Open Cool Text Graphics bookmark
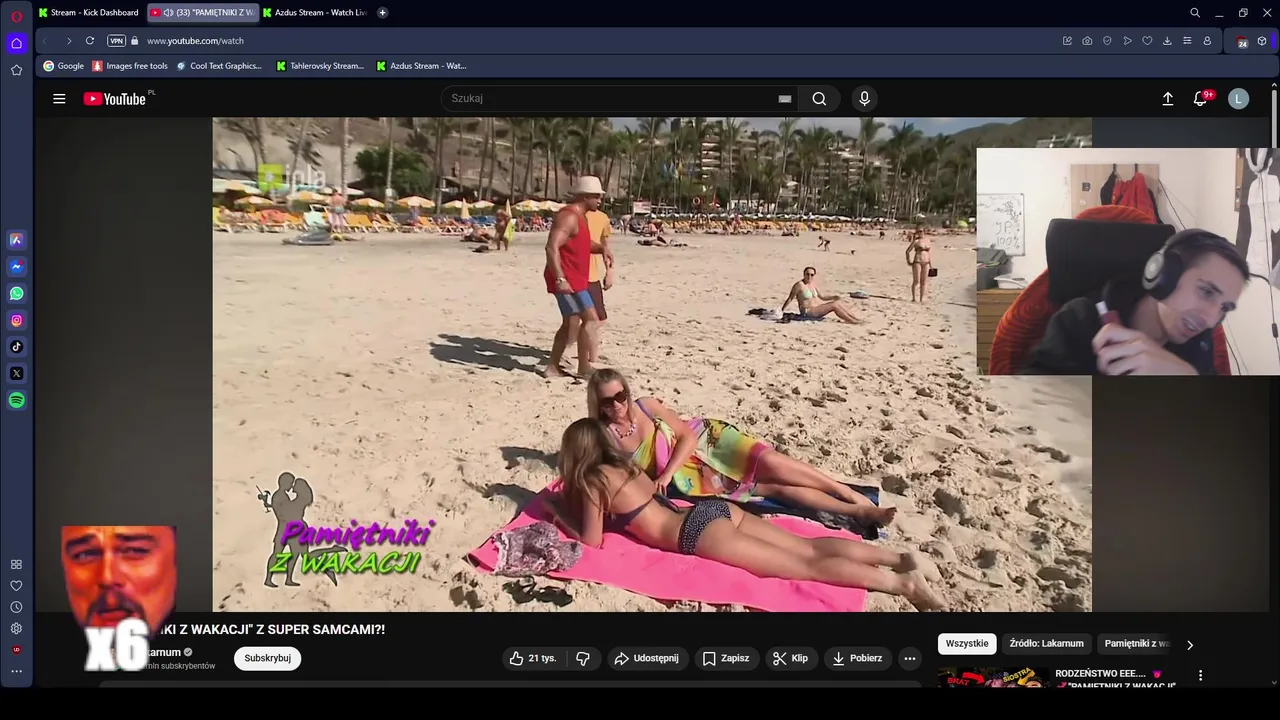The image size is (1280, 720). pos(219,66)
